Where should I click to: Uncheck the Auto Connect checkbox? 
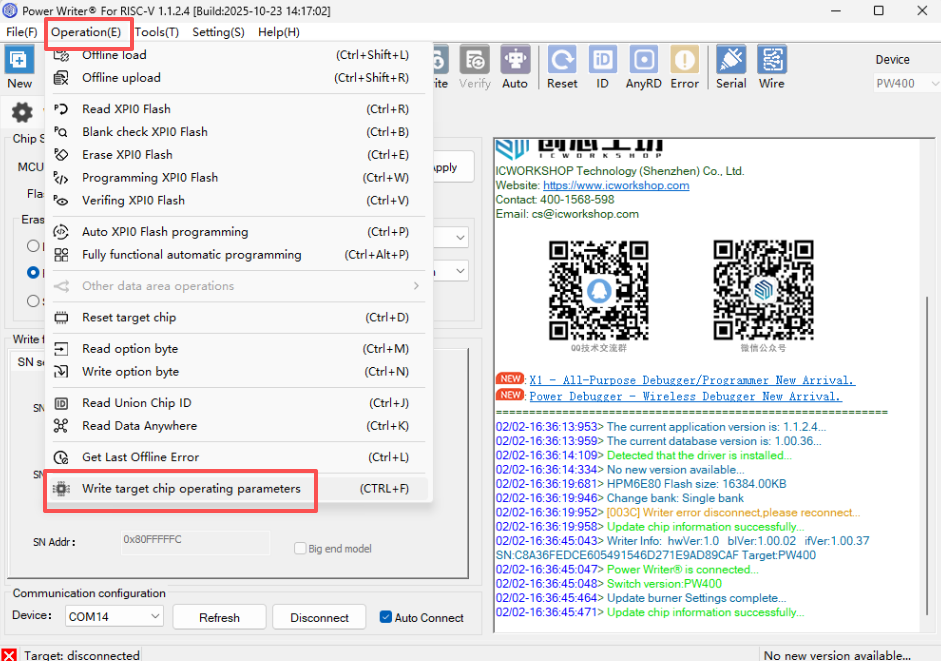(x=386, y=618)
